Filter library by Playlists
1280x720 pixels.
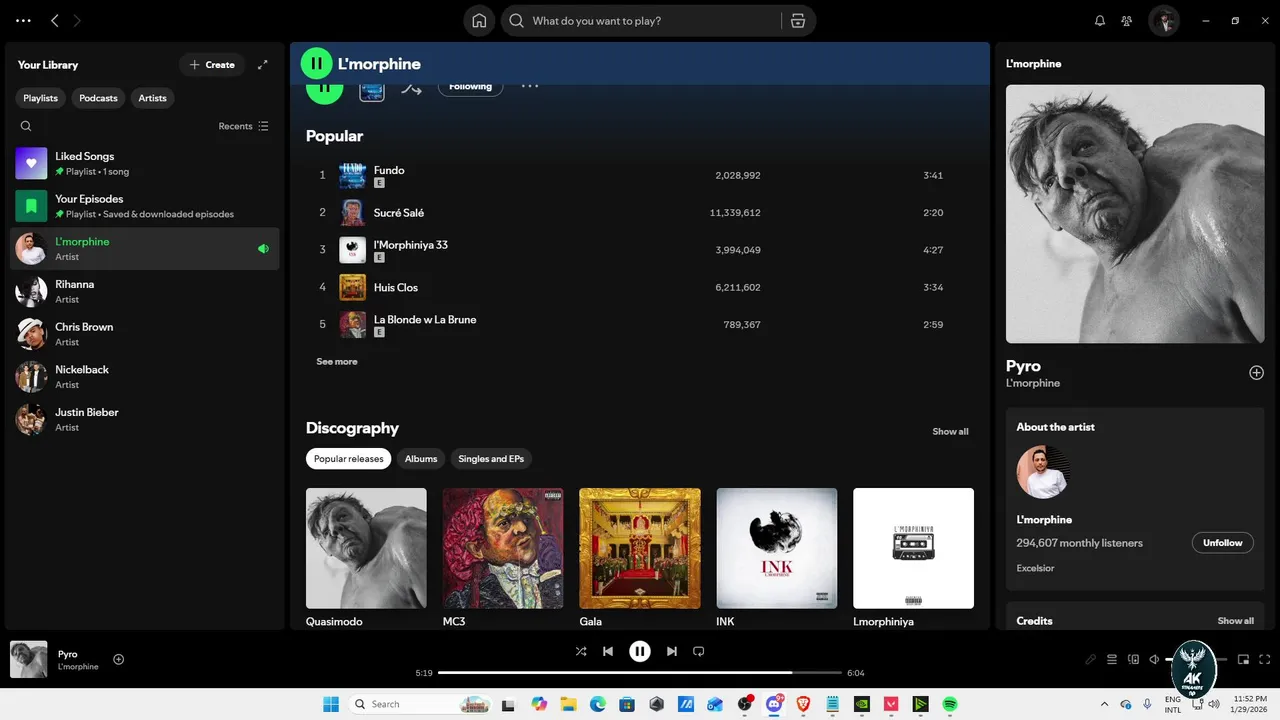coord(41,98)
